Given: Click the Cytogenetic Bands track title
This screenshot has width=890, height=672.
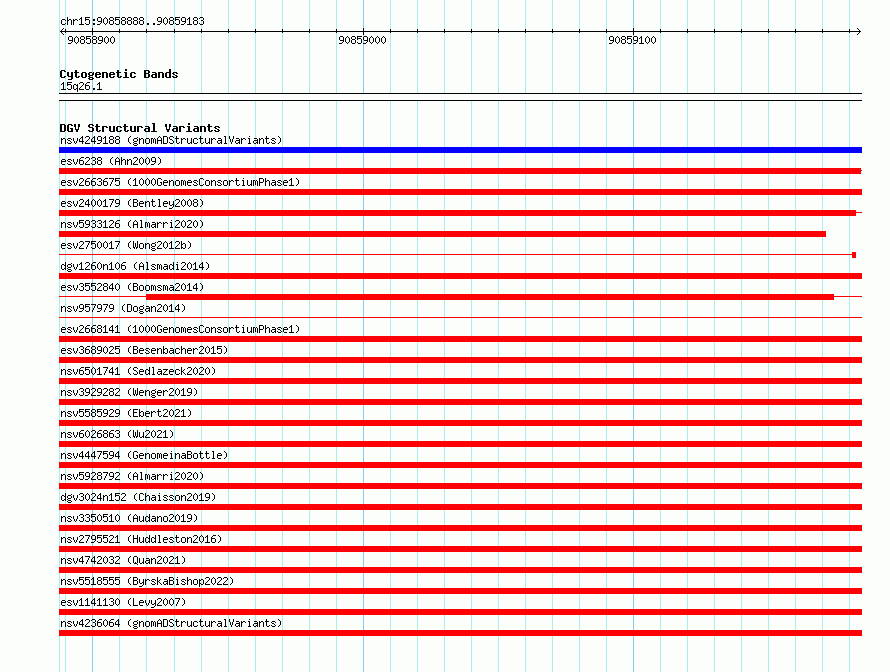Looking at the screenshot, I should [x=119, y=74].
